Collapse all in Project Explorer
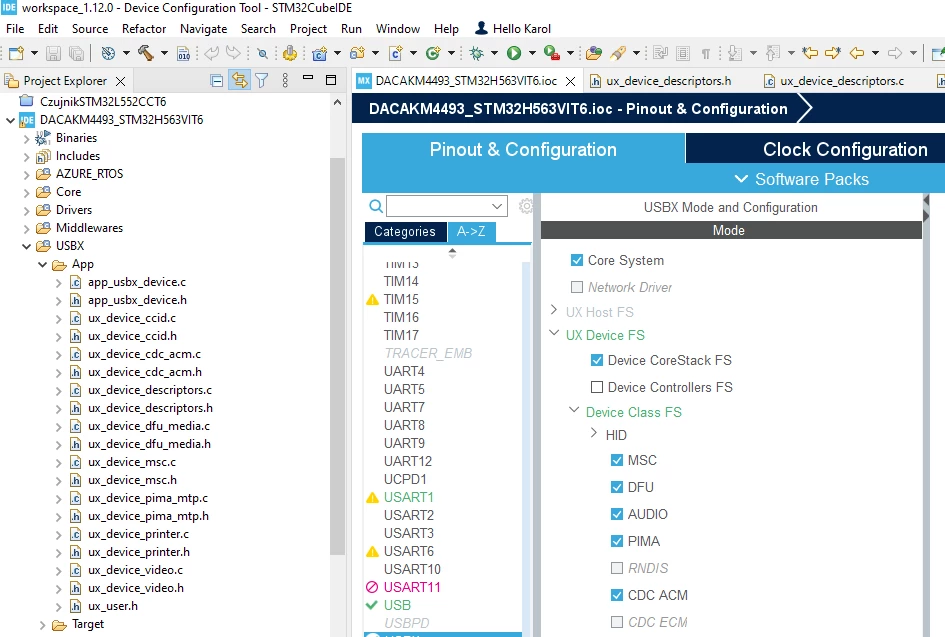945x637 pixels. (x=216, y=80)
